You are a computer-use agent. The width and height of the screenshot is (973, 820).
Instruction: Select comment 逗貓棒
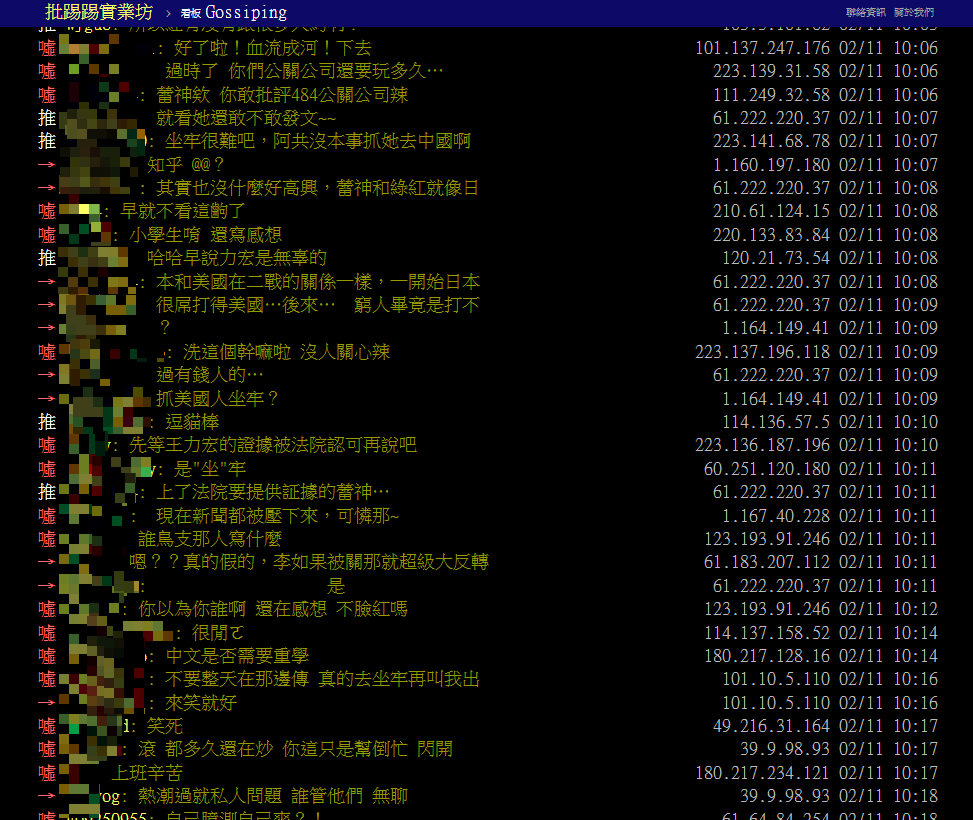[x=192, y=422]
